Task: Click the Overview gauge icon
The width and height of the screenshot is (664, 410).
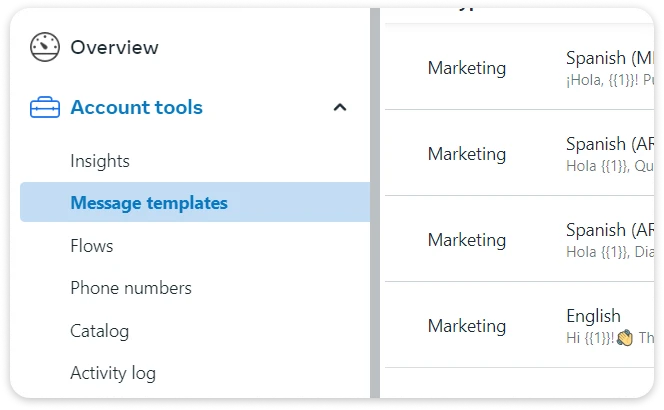Action: (45, 47)
